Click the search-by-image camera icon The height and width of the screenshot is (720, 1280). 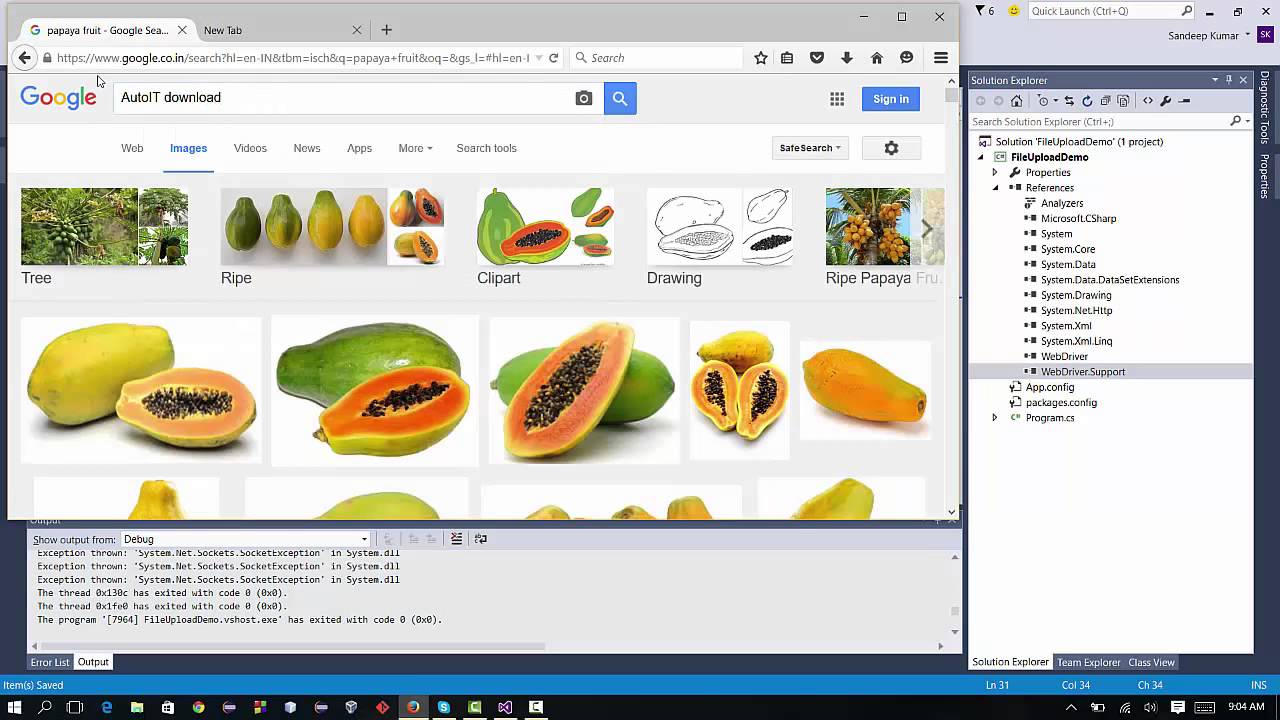coord(584,98)
